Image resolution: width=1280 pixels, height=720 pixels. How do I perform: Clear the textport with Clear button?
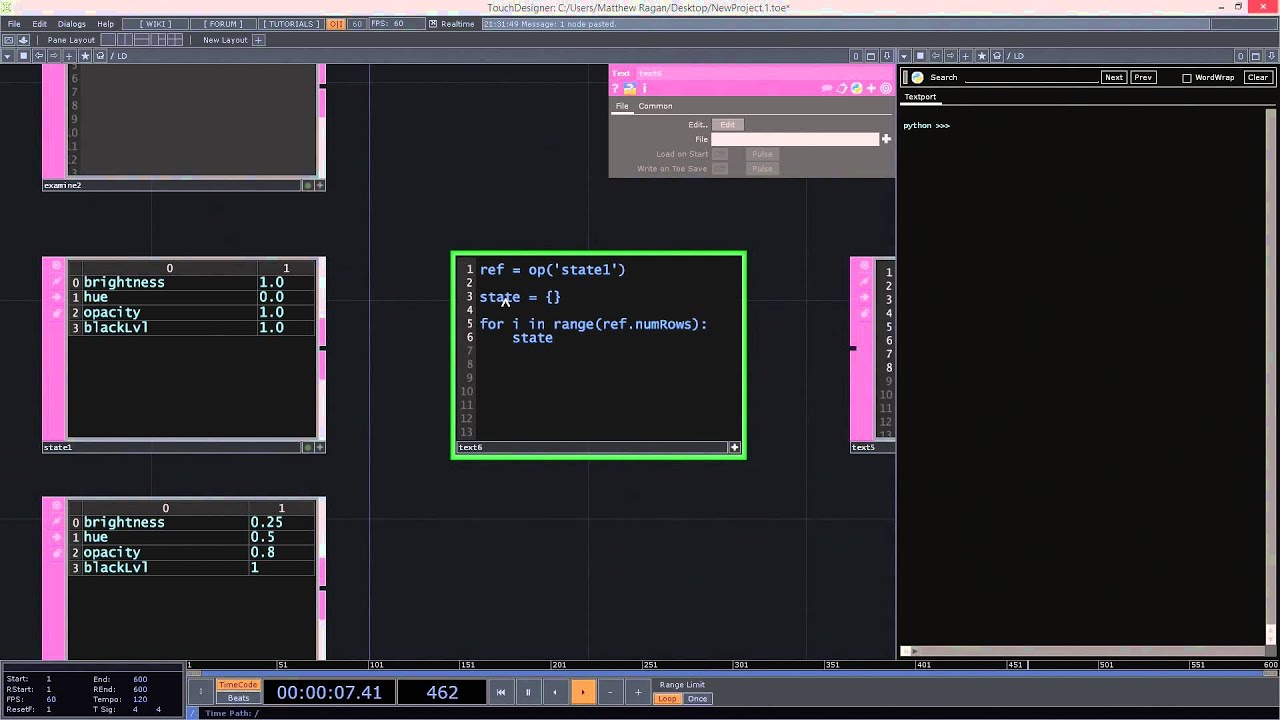pyautogui.click(x=1258, y=77)
